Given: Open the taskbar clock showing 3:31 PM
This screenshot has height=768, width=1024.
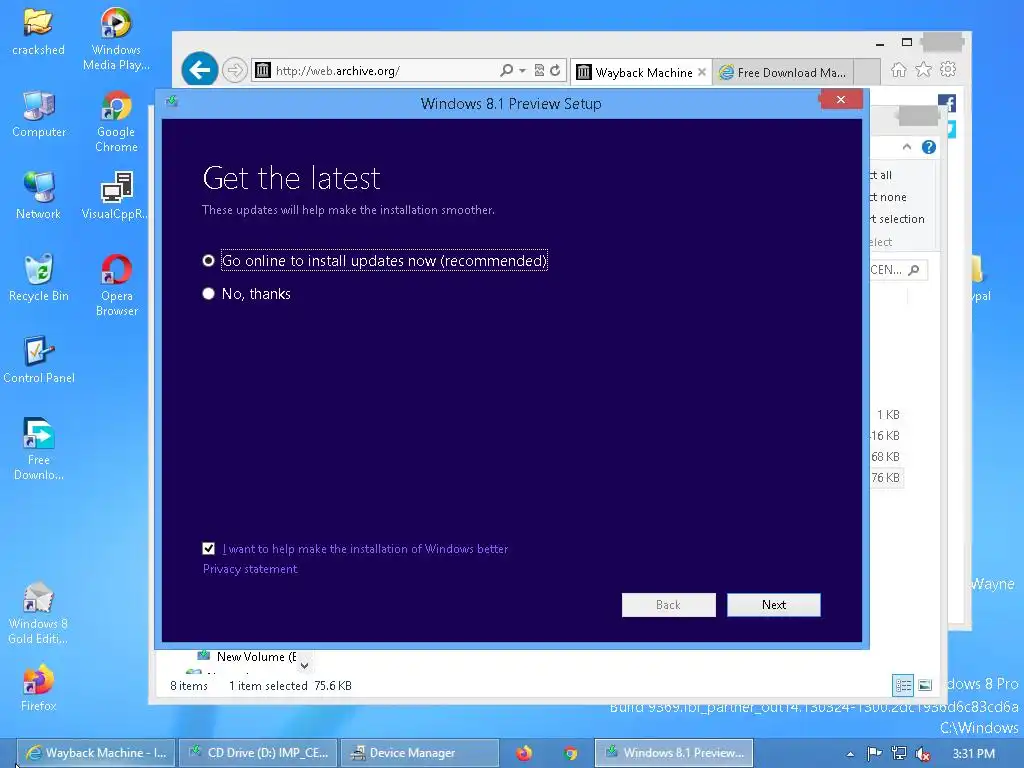Looking at the screenshot, I should click(x=973, y=754).
